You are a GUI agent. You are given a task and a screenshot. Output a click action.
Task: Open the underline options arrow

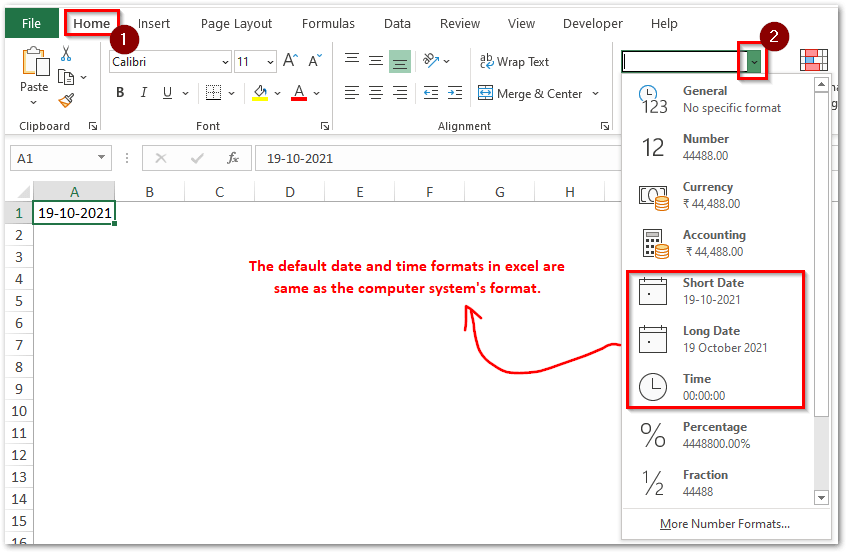pos(185,93)
